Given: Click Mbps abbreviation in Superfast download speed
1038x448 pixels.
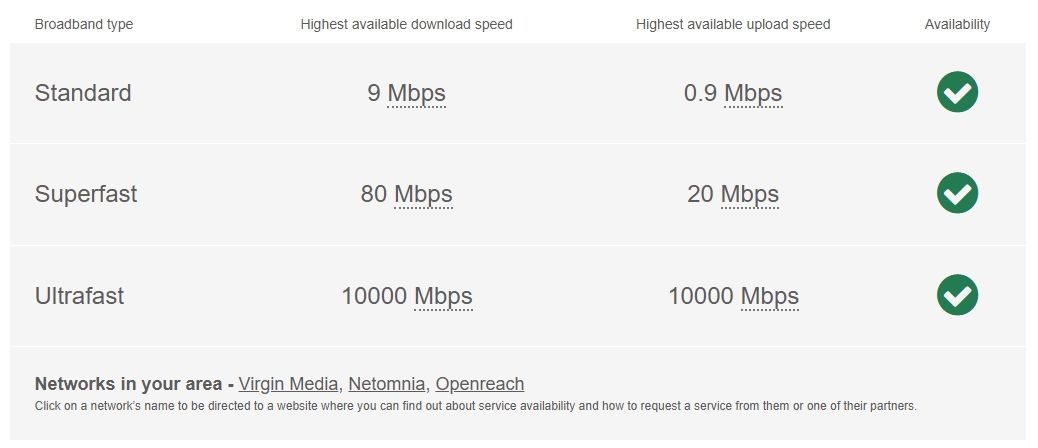Looking at the screenshot, I should tap(423, 194).
